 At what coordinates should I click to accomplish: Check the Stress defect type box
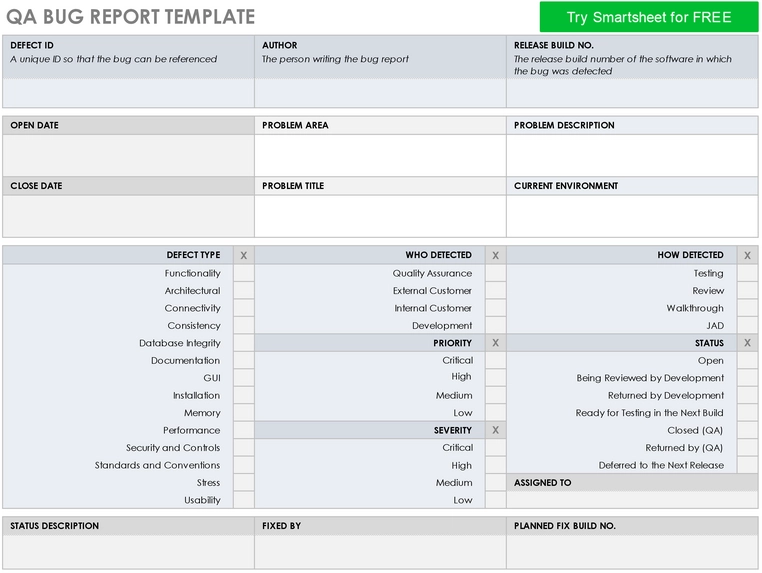click(x=243, y=483)
